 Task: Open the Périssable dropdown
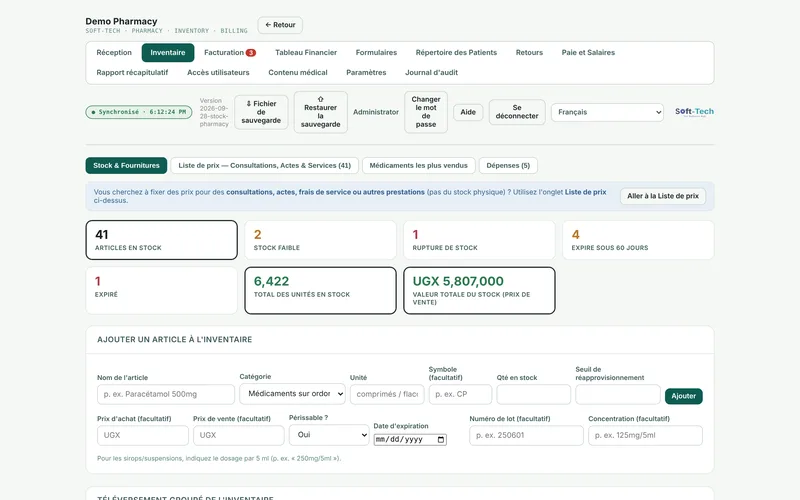[329, 435]
